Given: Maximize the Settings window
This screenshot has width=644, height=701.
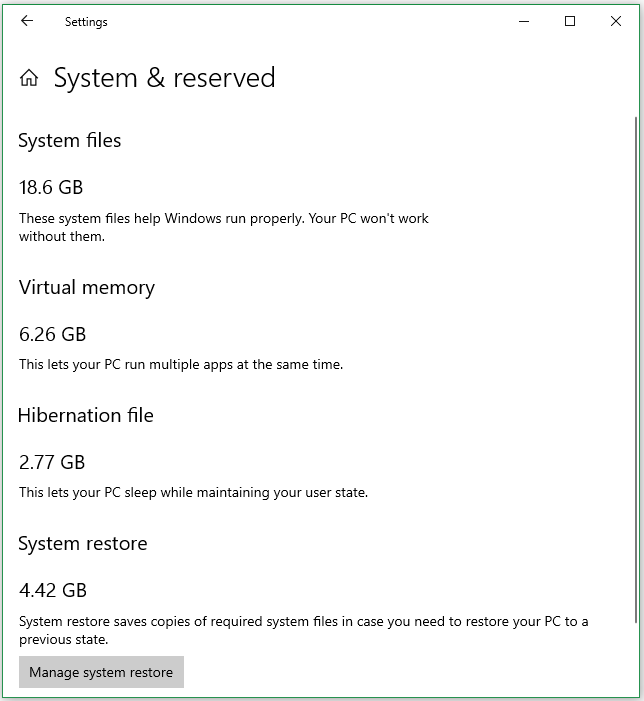Looking at the screenshot, I should [570, 21].
